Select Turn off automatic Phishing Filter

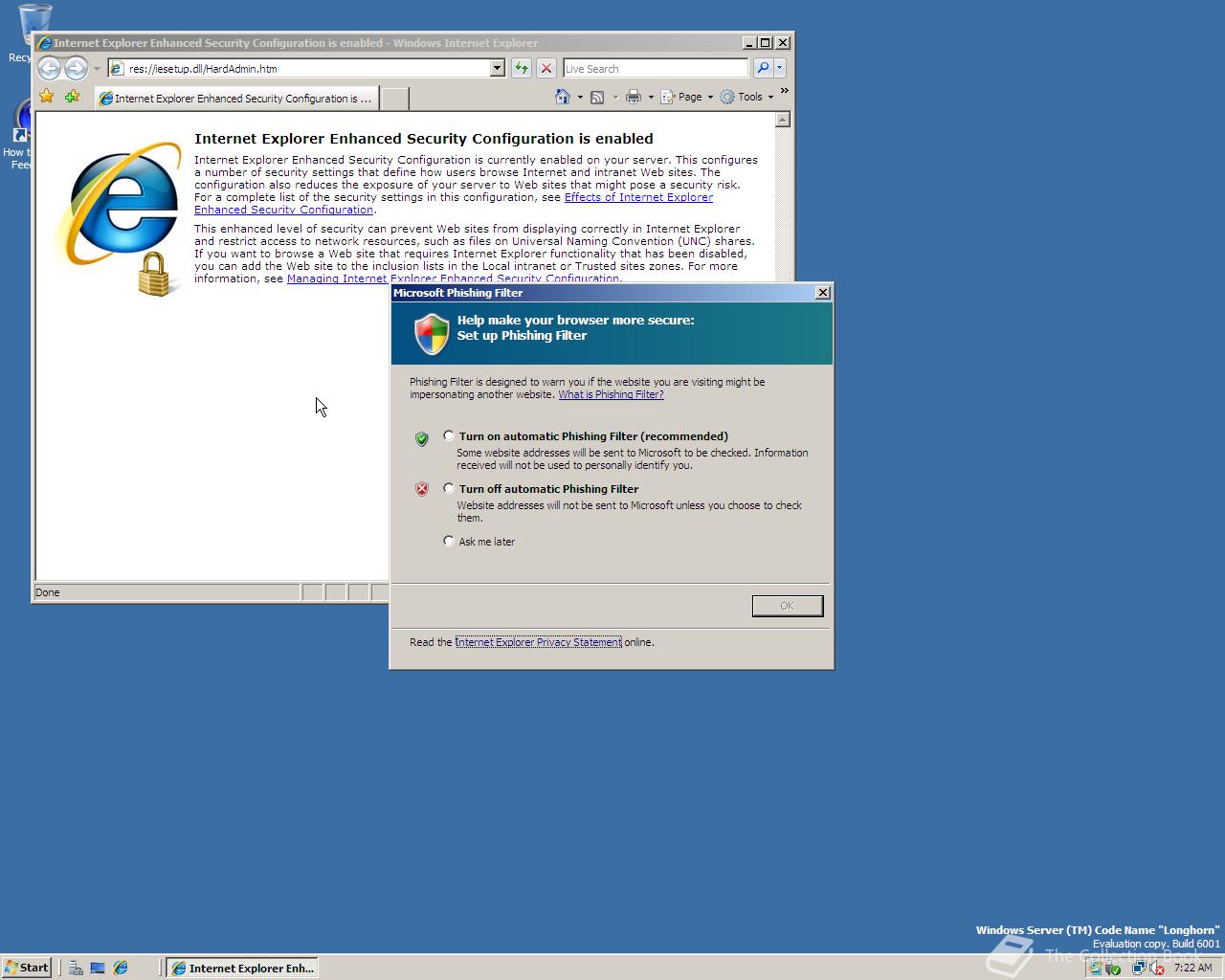point(449,489)
